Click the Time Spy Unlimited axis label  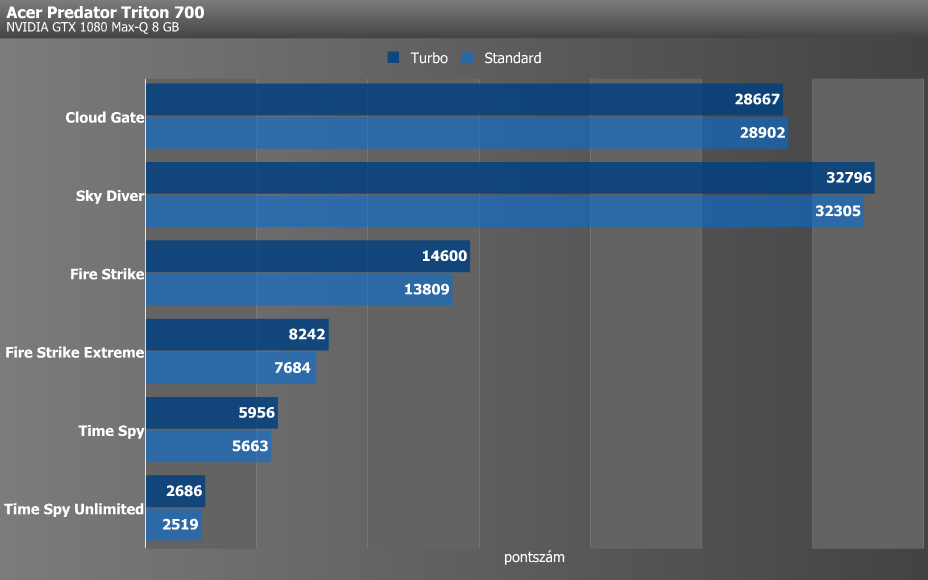[74, 509]
